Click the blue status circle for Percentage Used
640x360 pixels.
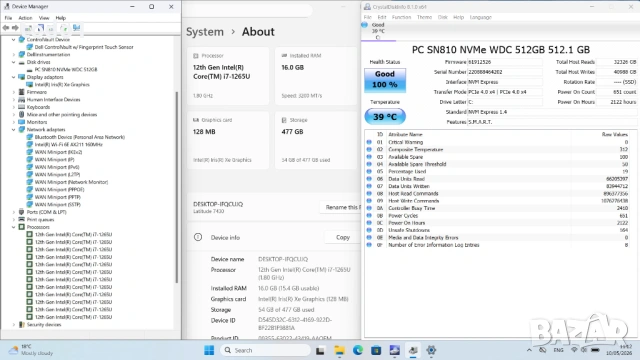coord(369,171)
